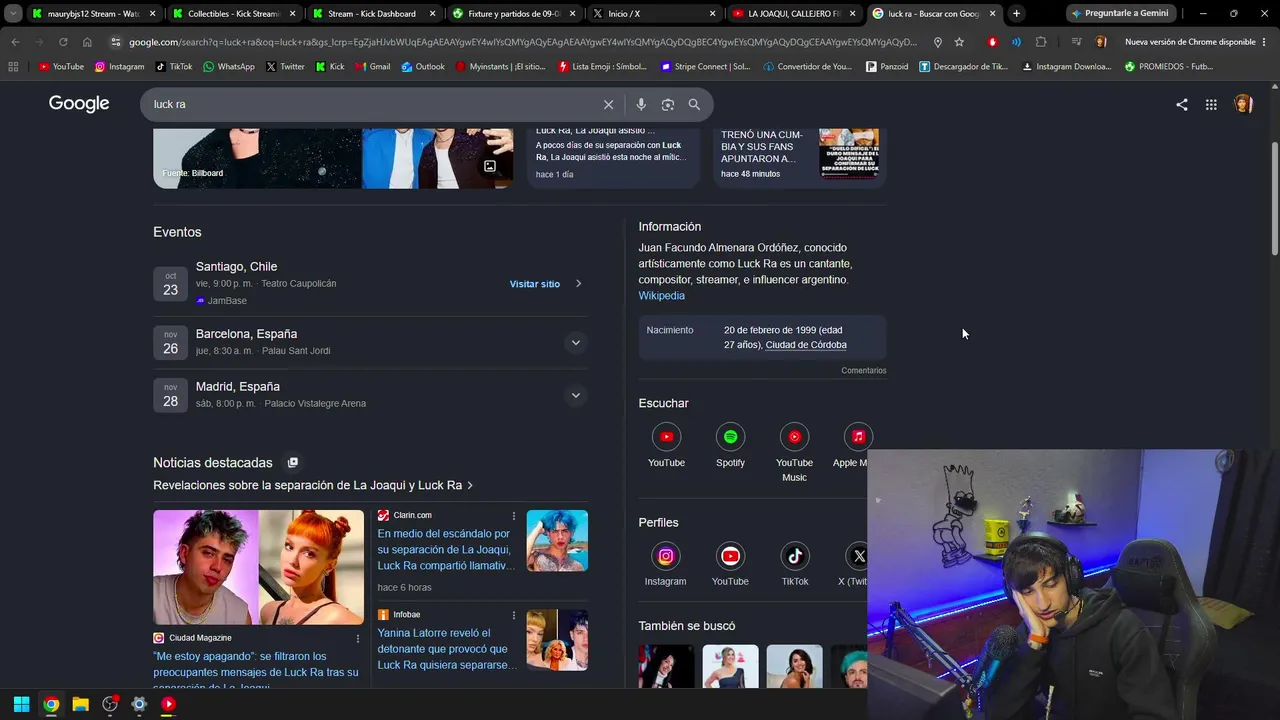Switch to the Inicio / X tab

coord(653,14)
